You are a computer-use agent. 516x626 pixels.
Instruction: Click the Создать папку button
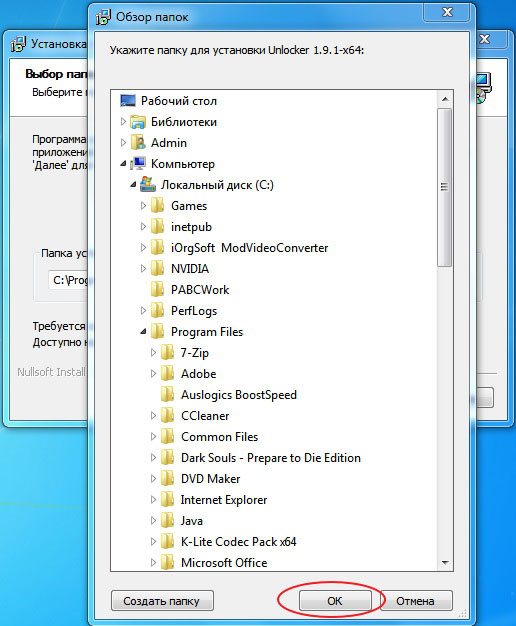(162, 600)
